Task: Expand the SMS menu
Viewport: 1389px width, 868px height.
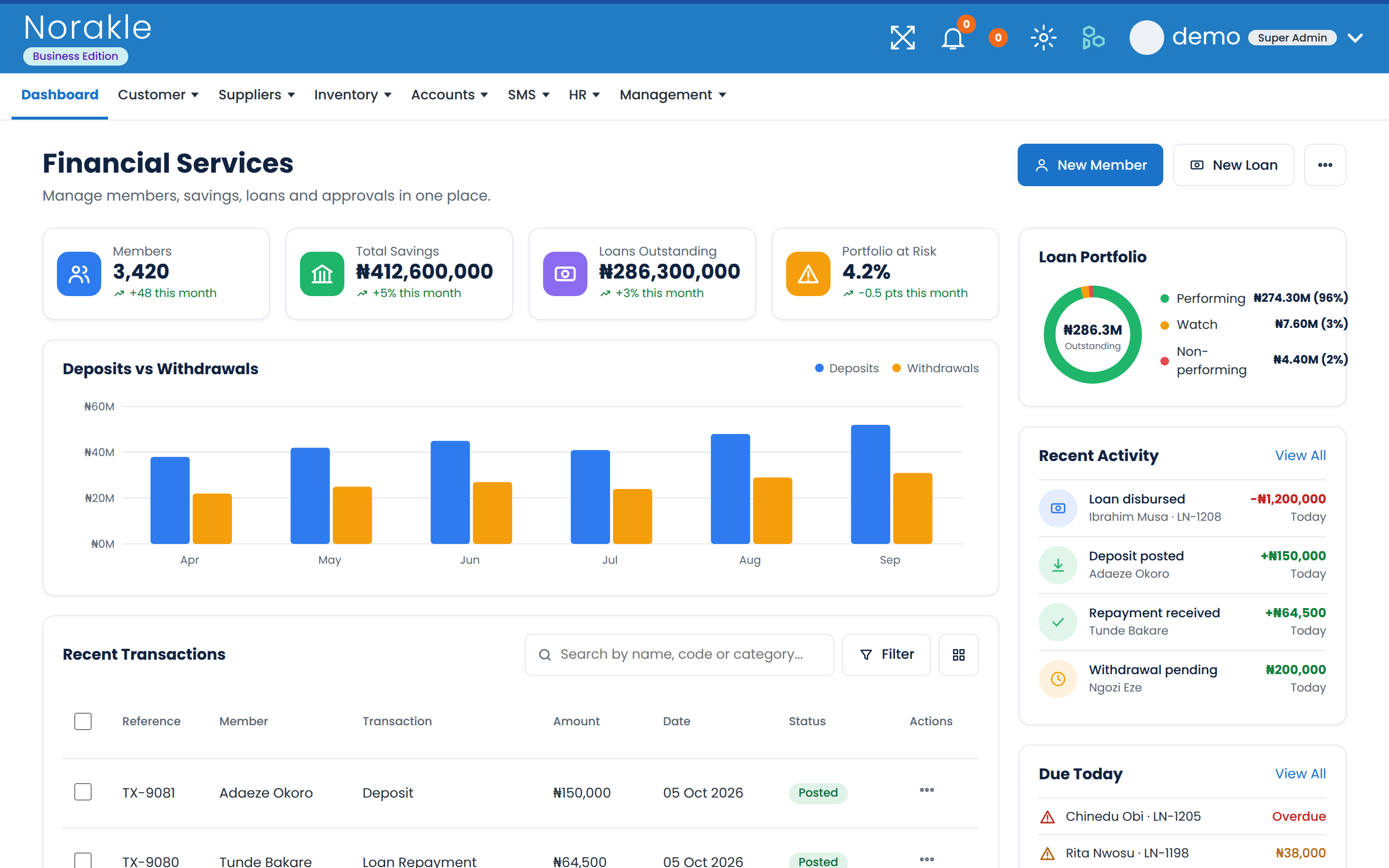Action: pyautogui.click(x=529, y=95)
